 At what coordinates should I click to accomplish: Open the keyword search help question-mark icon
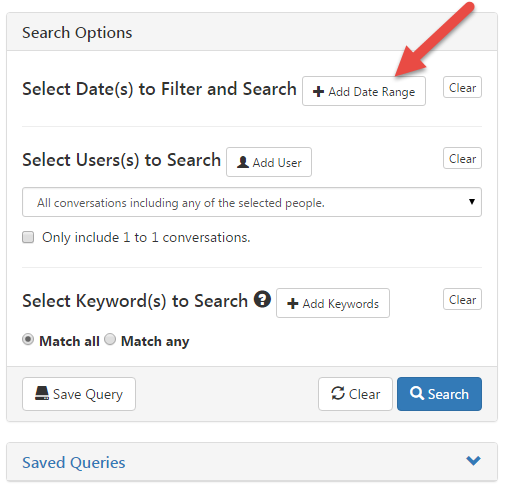(262, 299)
